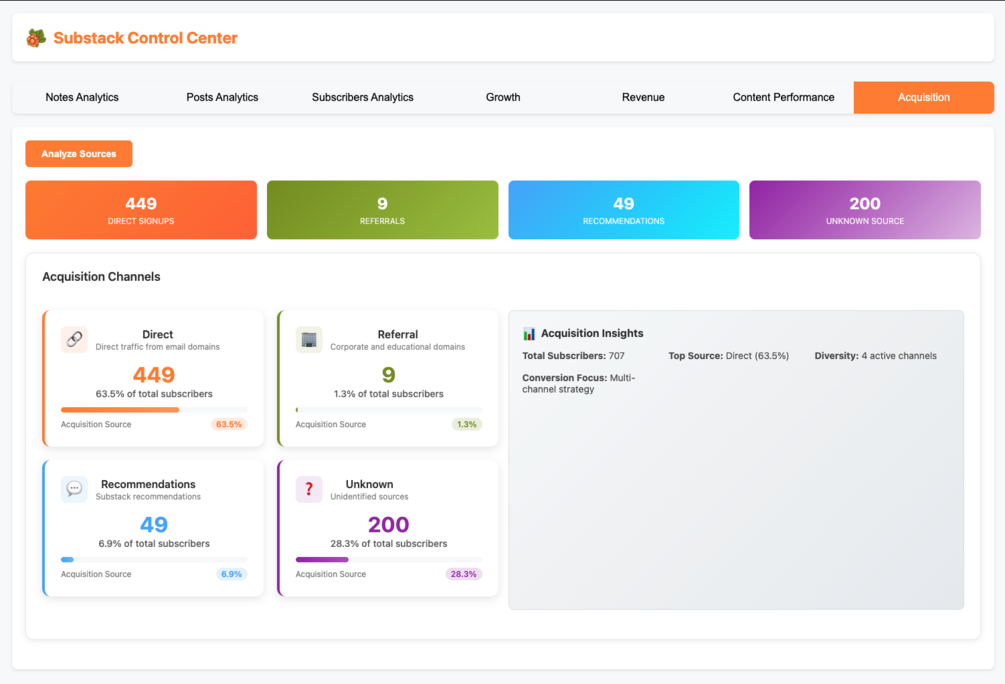The image size is (1005, 684).
Task: Click 'Direct traffic from email domains' subtitle
Action: click(x=158, y=347)
